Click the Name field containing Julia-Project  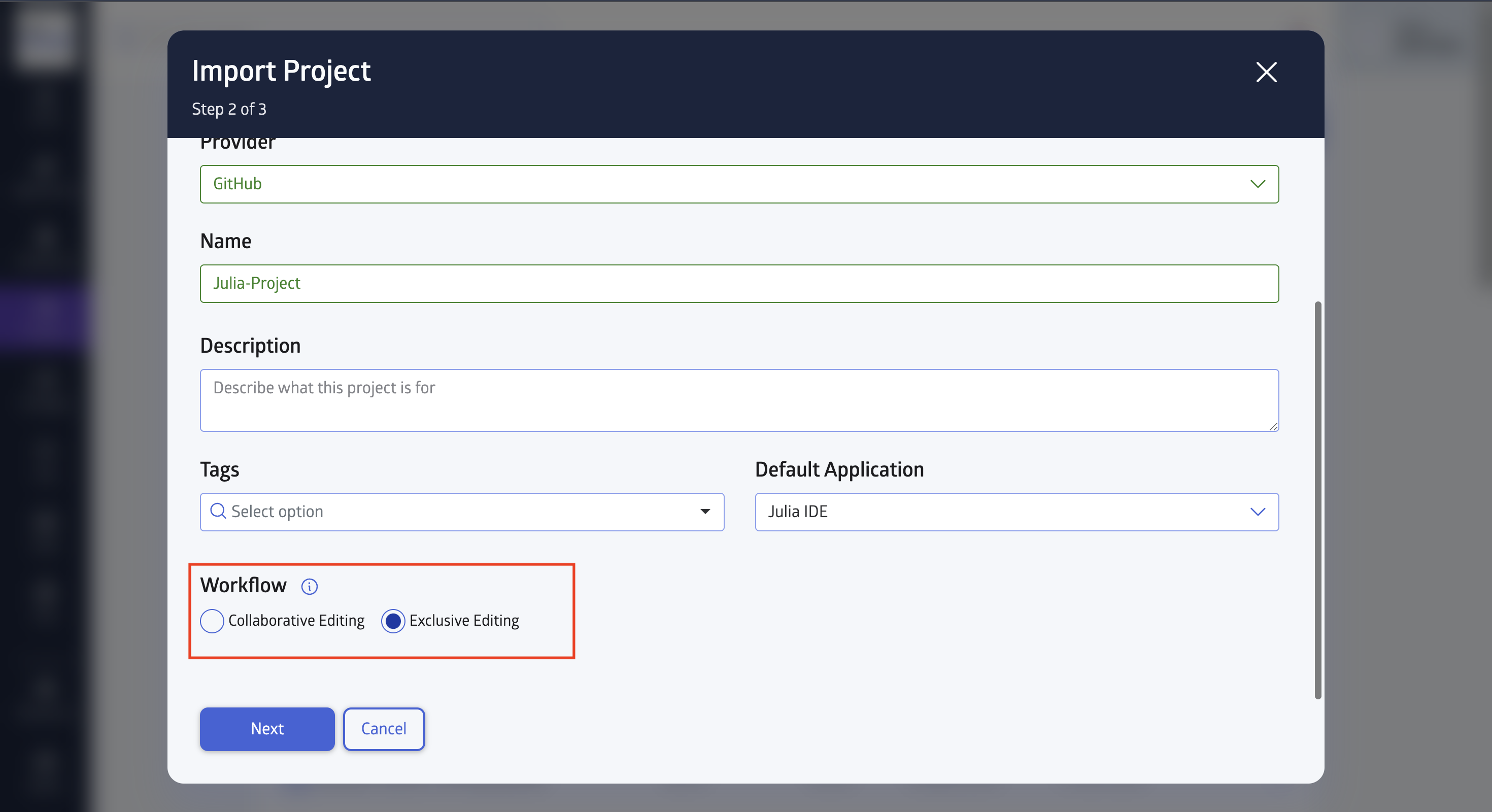pyautogui.click(x=739, y=284)
